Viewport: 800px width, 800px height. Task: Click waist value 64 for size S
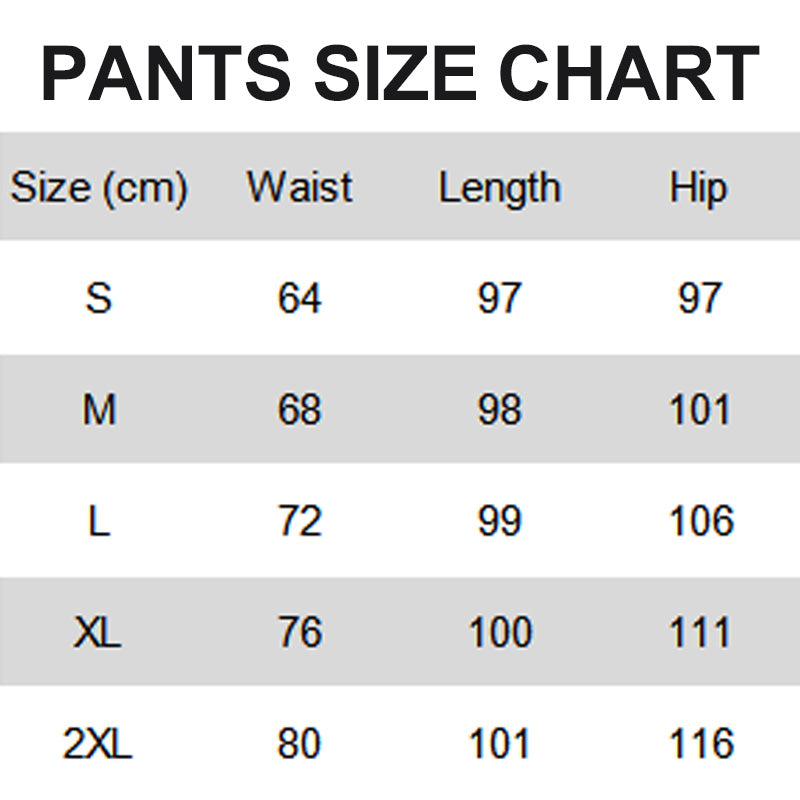tap(300, 298)
